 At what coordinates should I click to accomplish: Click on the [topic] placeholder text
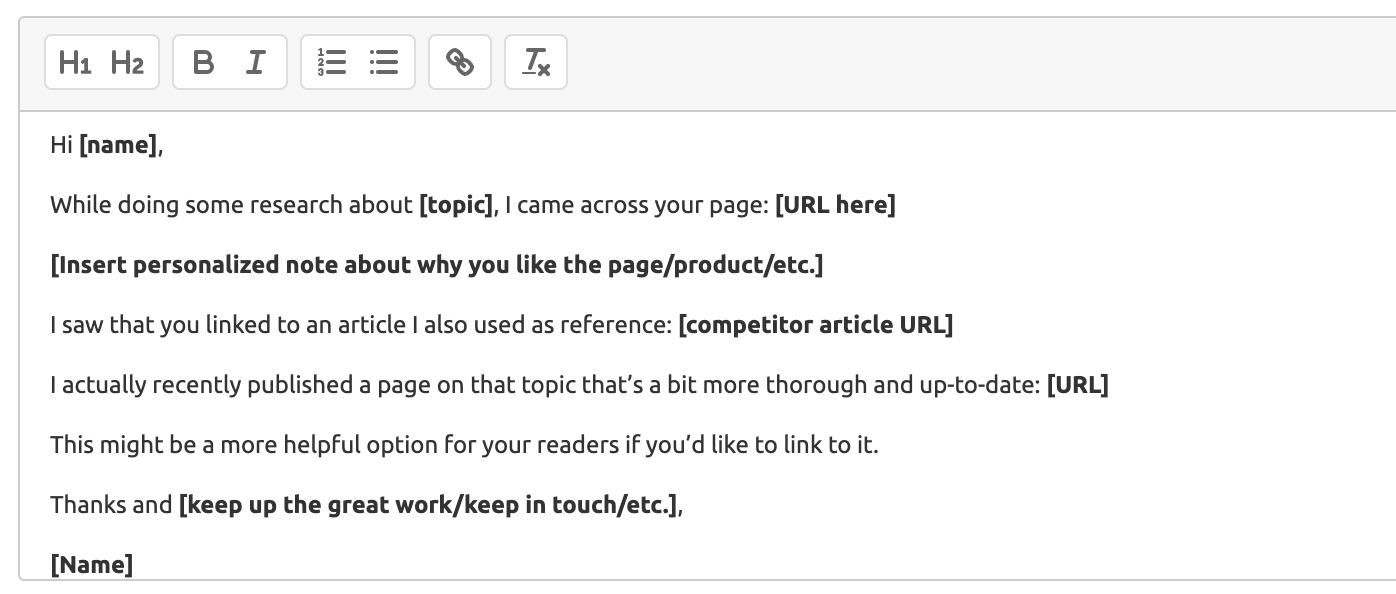click(x=455, y=206)
